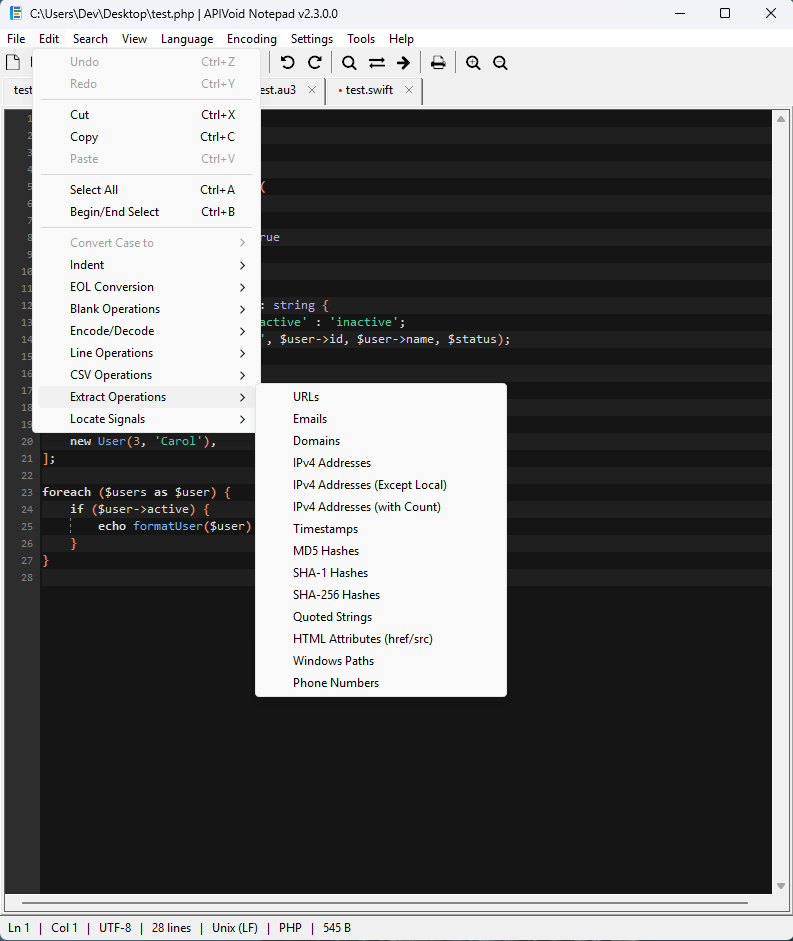Click the PHP language status entry
Screen dimensions: 793x941
pyautogui.click(x=290, y=928)
